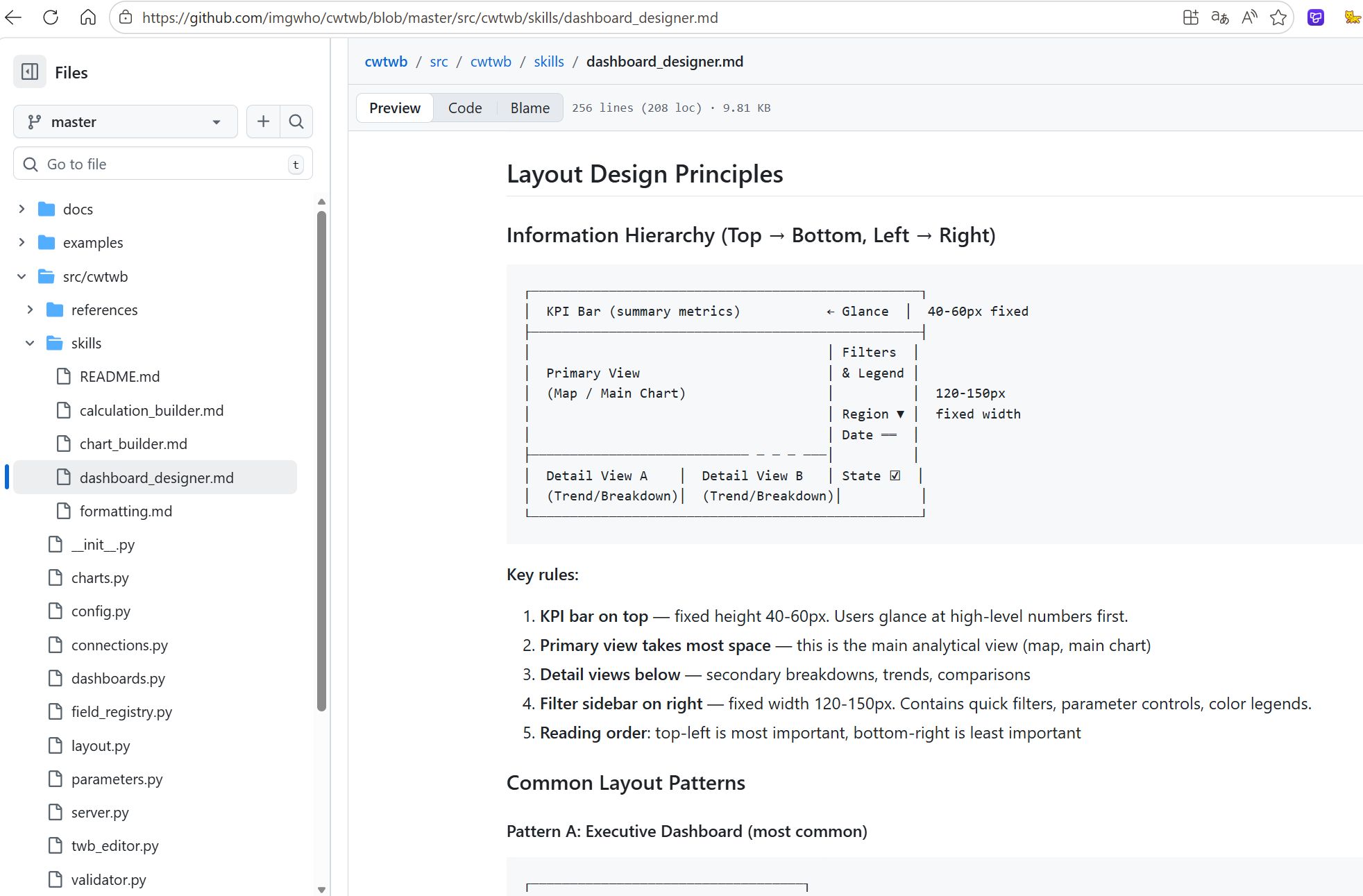This screenshot has height=896, width=1363.
Task: Switch to Blame tab
Action: point(530,108)
